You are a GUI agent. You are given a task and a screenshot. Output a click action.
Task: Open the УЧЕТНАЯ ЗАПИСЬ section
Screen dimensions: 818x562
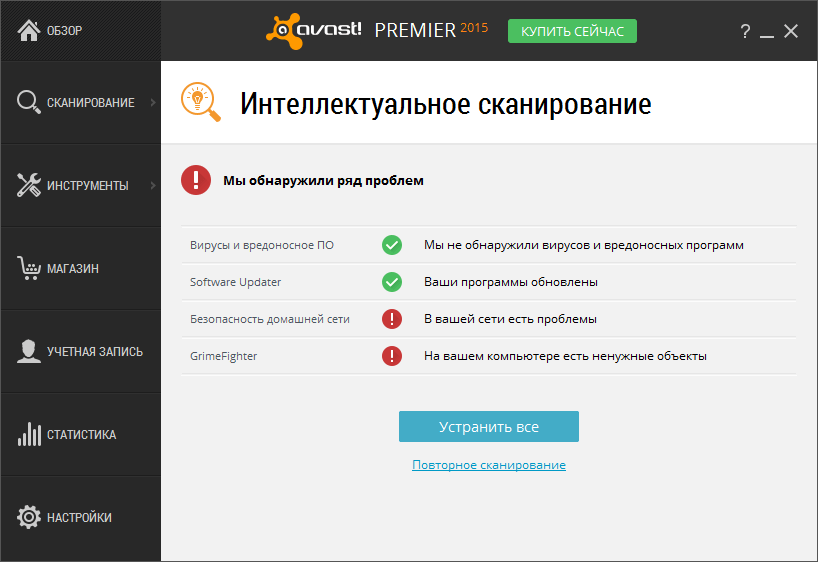click(81, 351)
